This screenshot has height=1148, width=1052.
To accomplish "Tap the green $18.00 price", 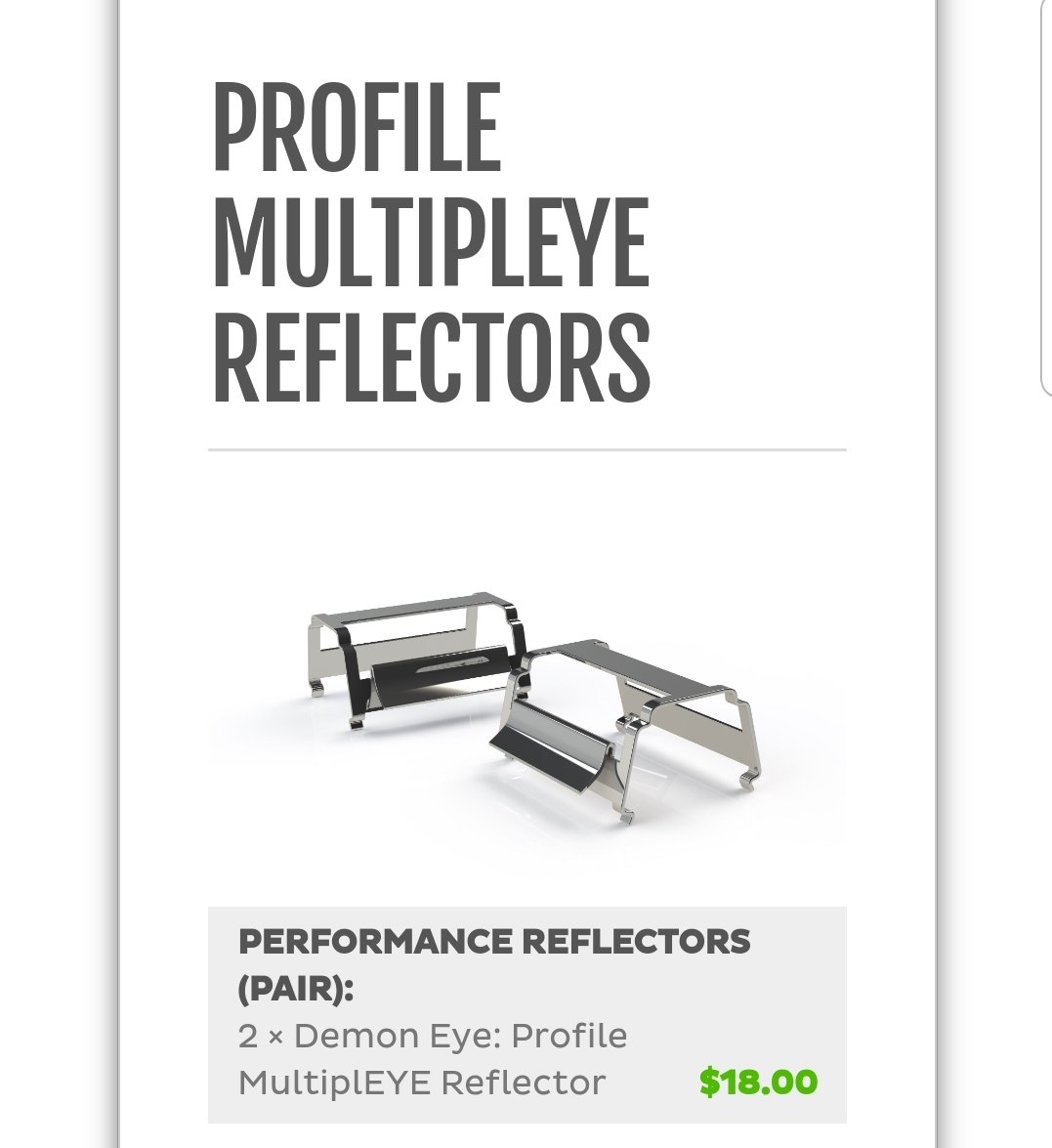I will pyautogui.click(x=758, y=1083).
